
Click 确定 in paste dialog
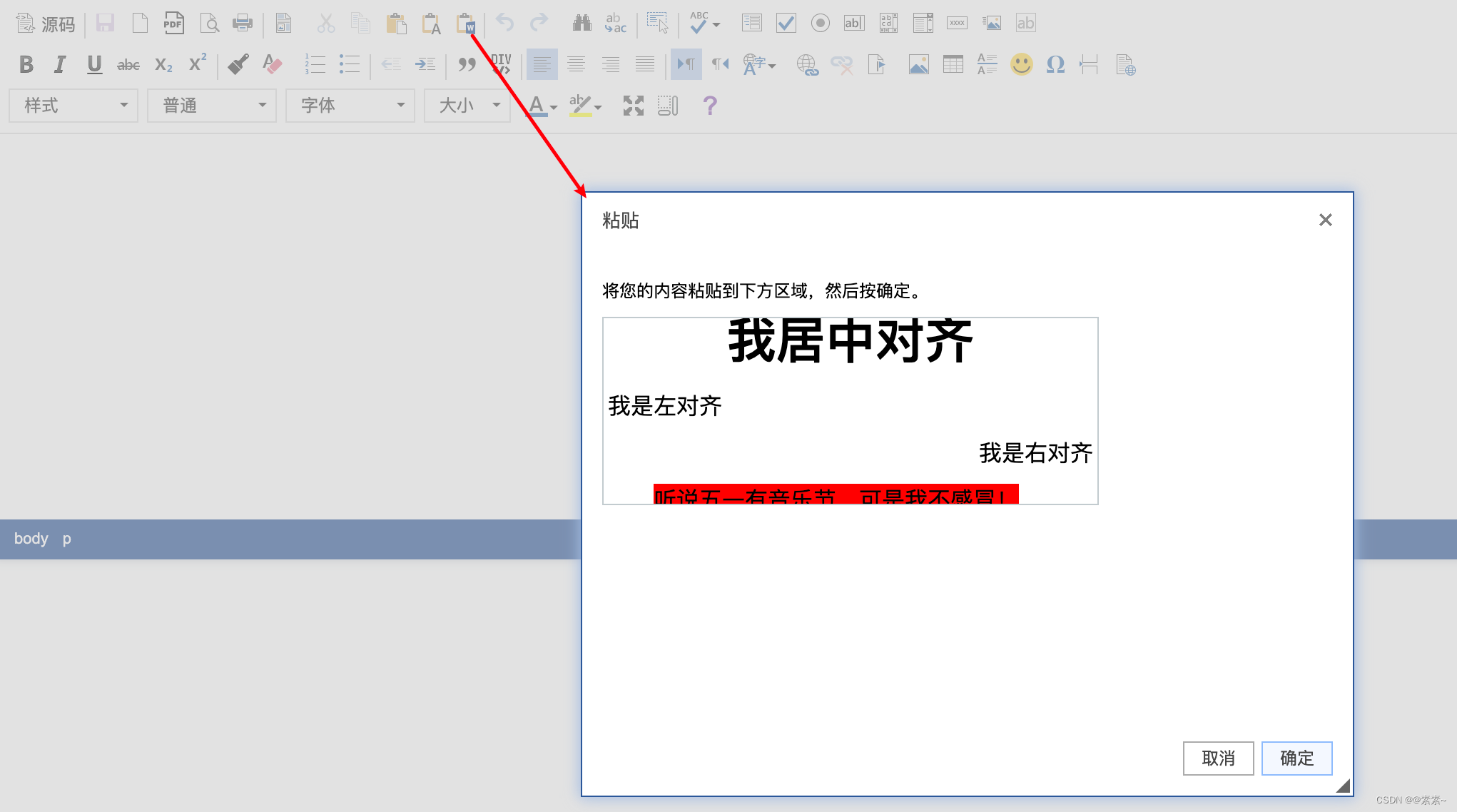click(x=1296, y=758)
